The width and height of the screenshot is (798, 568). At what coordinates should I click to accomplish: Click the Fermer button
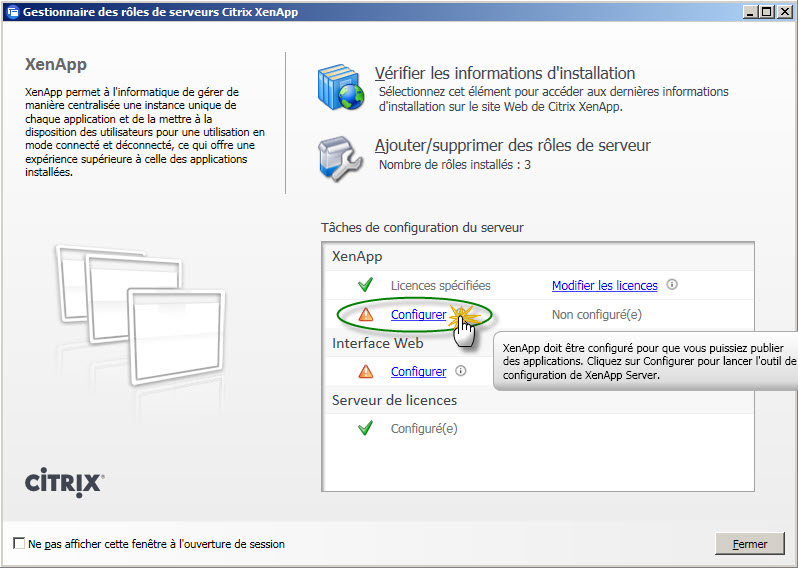(x=750, y=544)
